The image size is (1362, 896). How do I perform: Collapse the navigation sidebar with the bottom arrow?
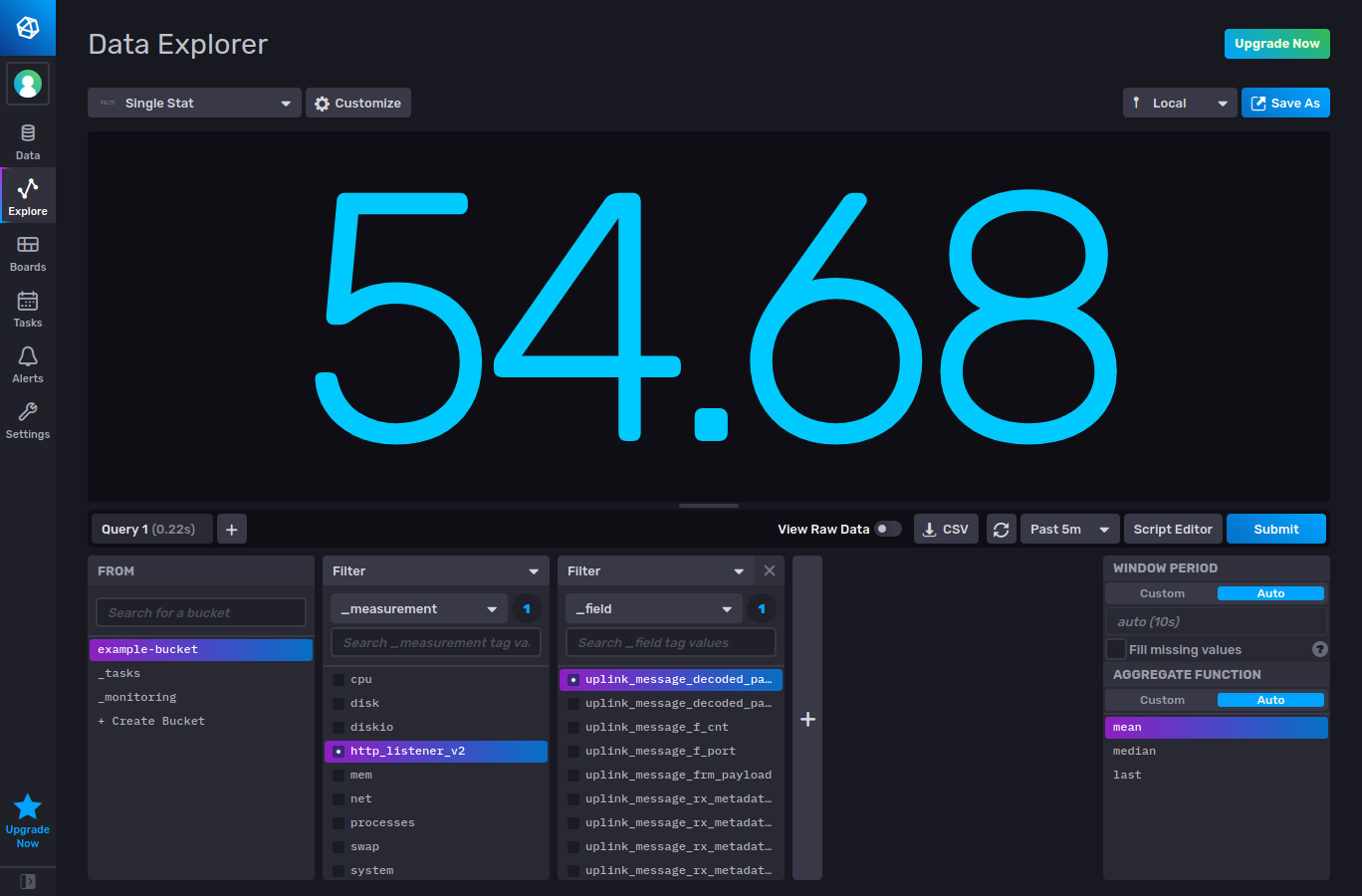tap(27, 881)
